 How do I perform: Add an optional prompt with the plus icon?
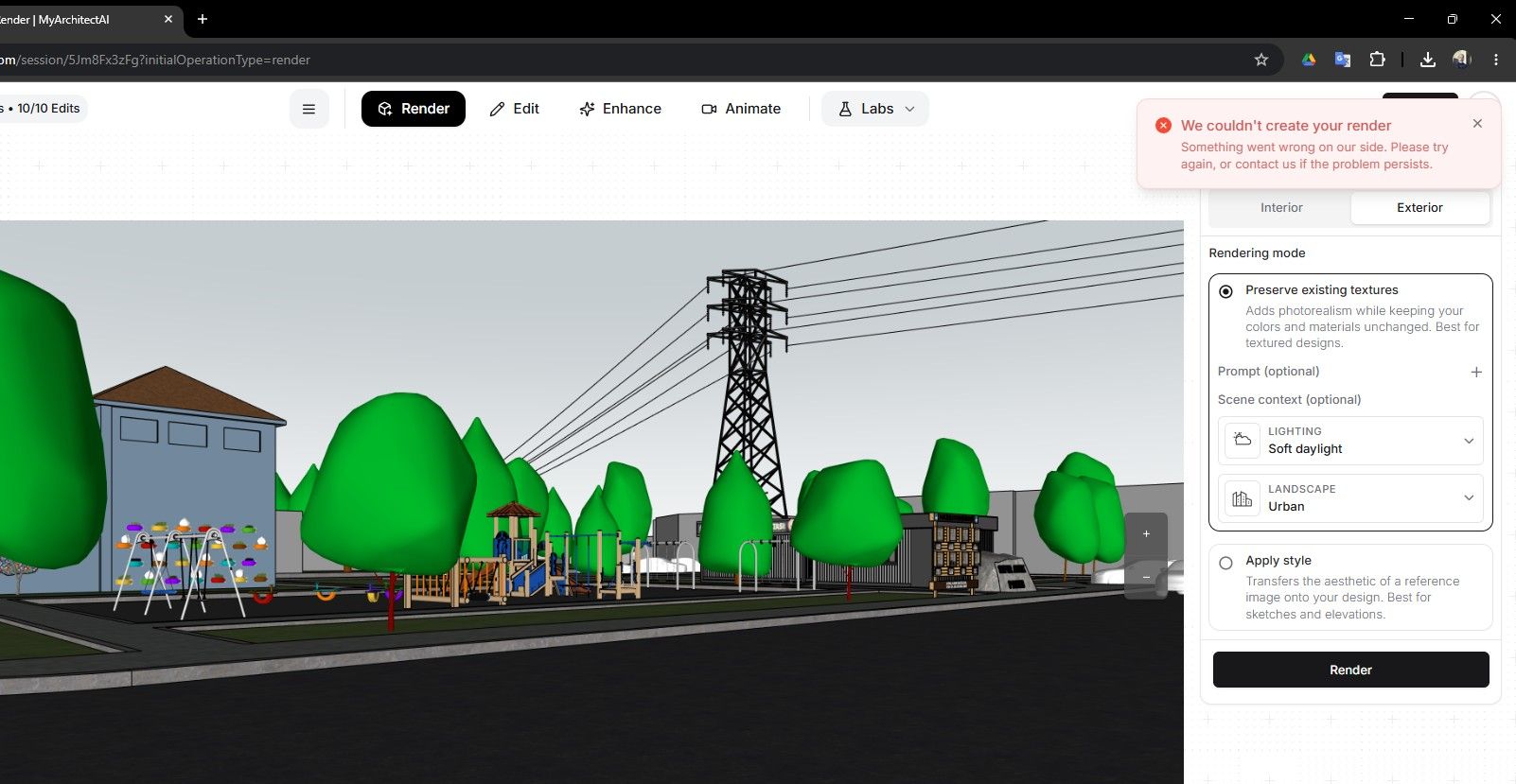pos(1476,372)
